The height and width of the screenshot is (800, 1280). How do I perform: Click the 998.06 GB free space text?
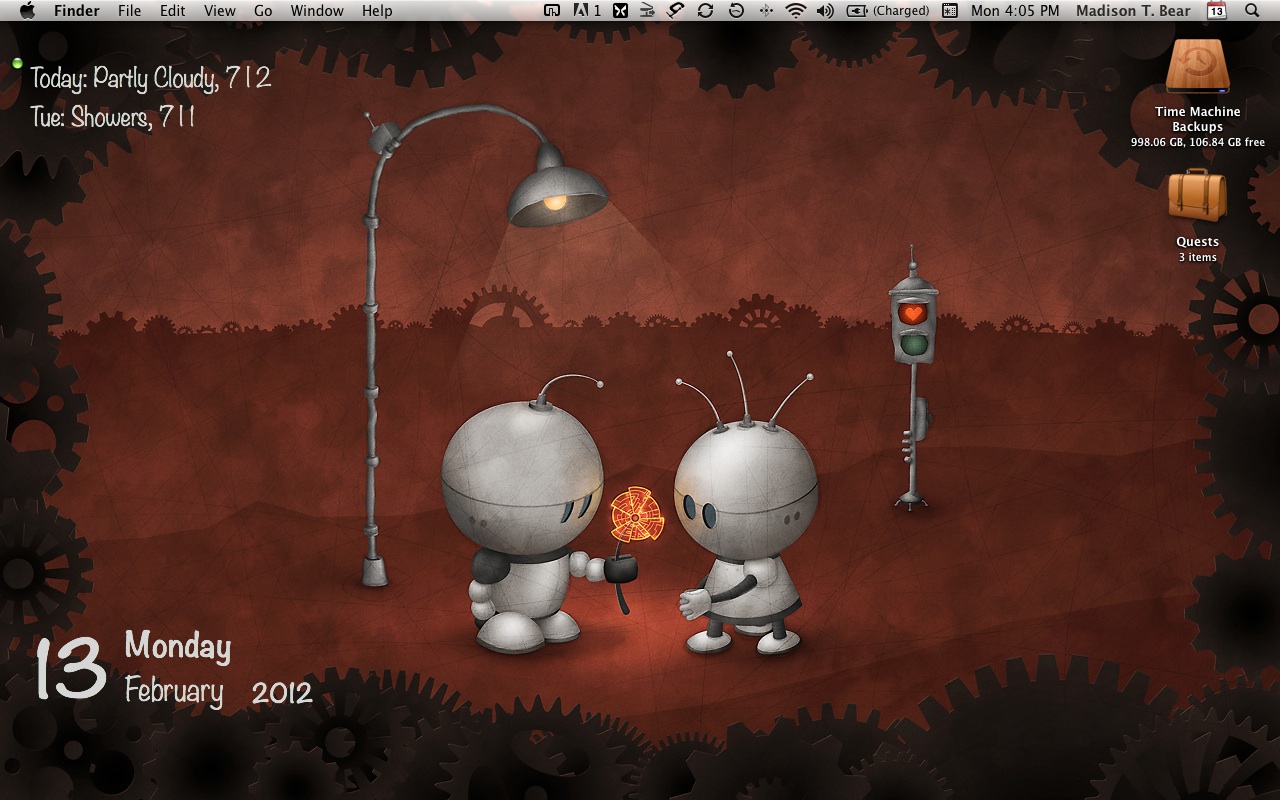[x=1198, y=142]
